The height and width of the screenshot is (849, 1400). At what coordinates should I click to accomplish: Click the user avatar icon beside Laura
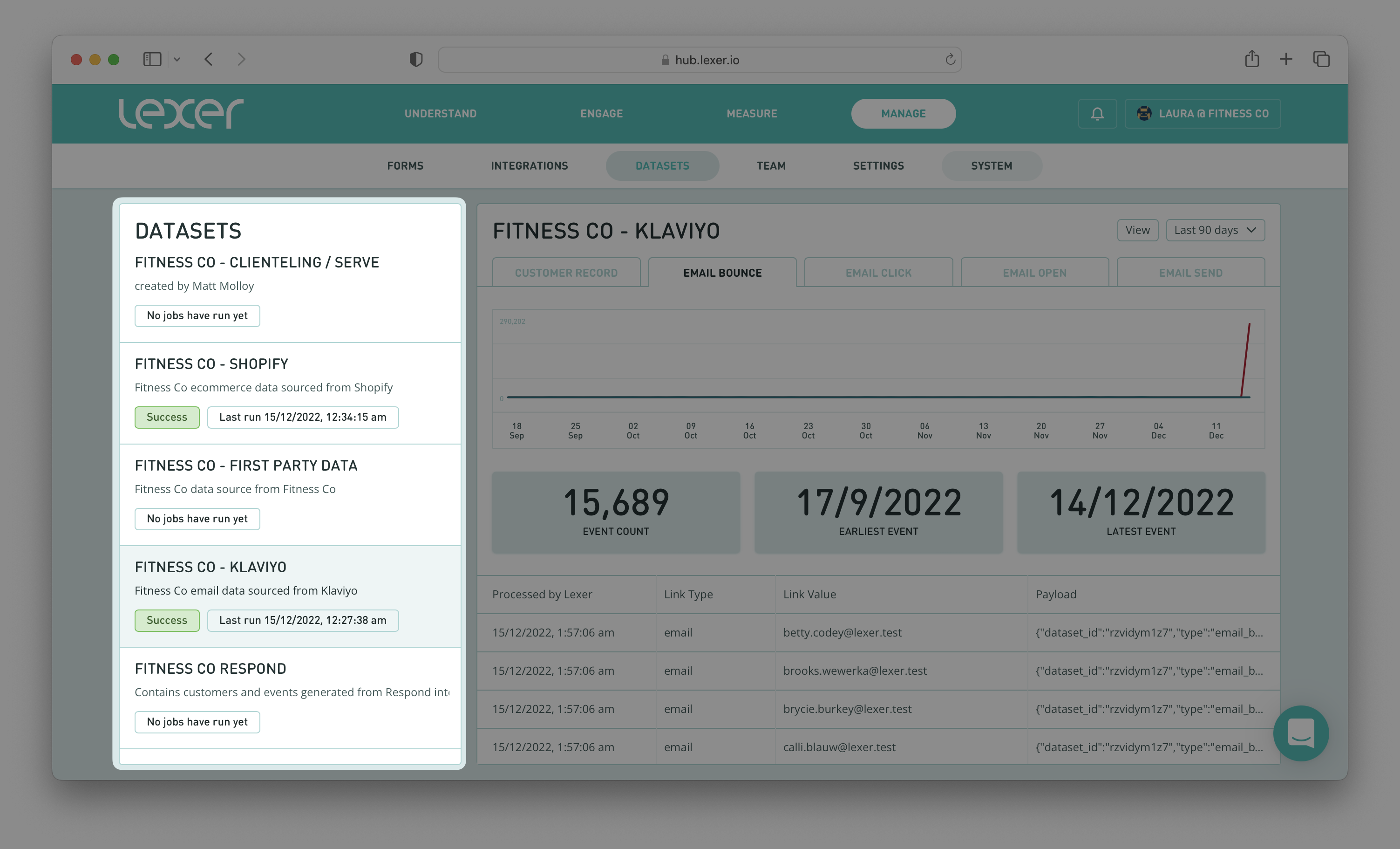tap(1144, 114)
